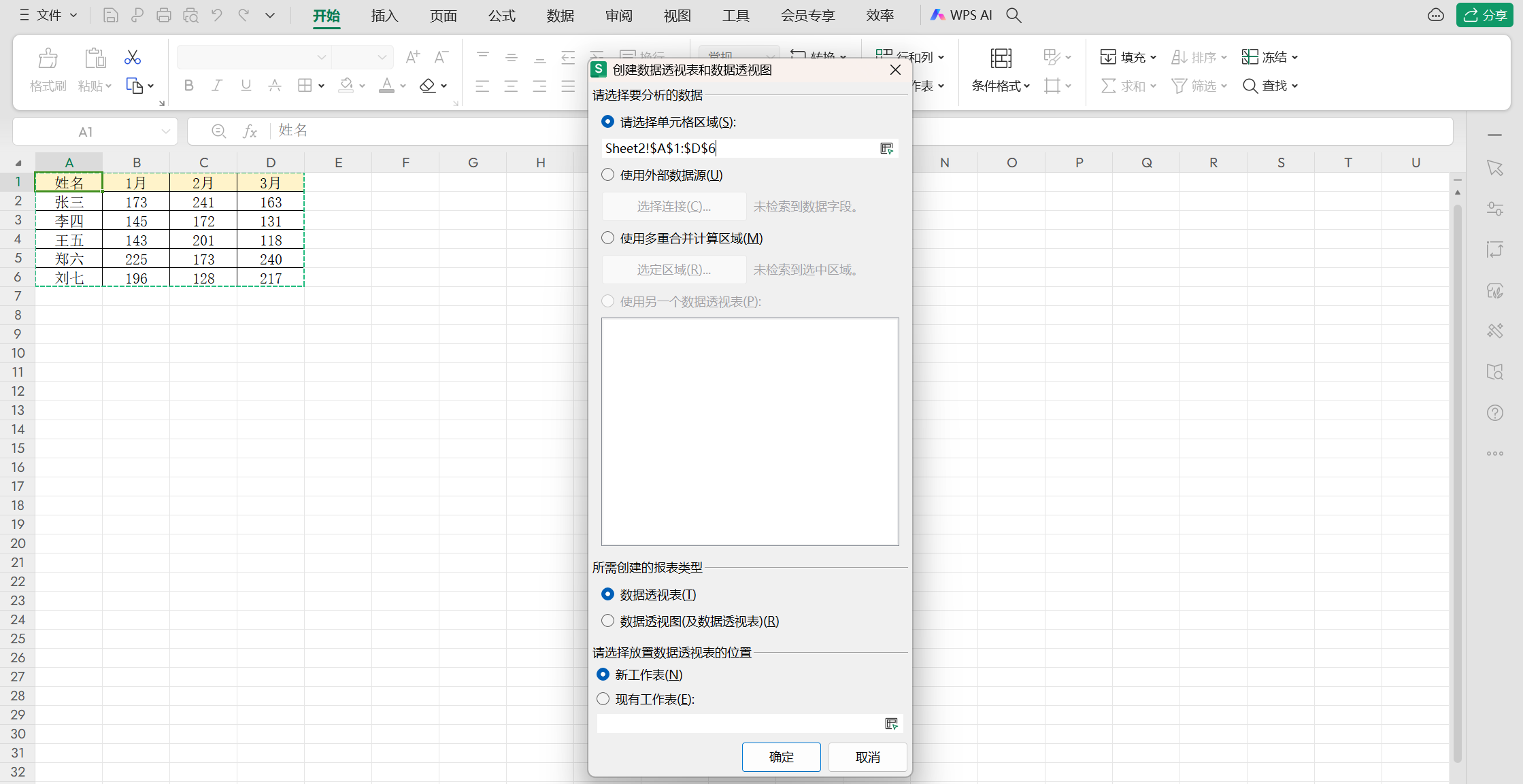
Task: Click the 选择连接 connection button
Action: (673, 206)
